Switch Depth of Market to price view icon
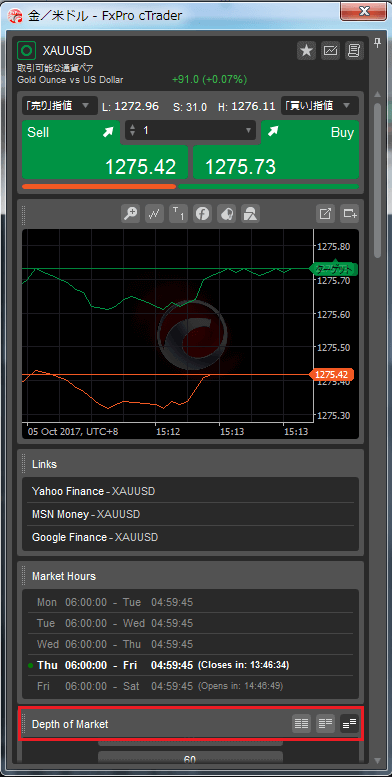Viewport: 392px width, 777px height. [326, 723]
